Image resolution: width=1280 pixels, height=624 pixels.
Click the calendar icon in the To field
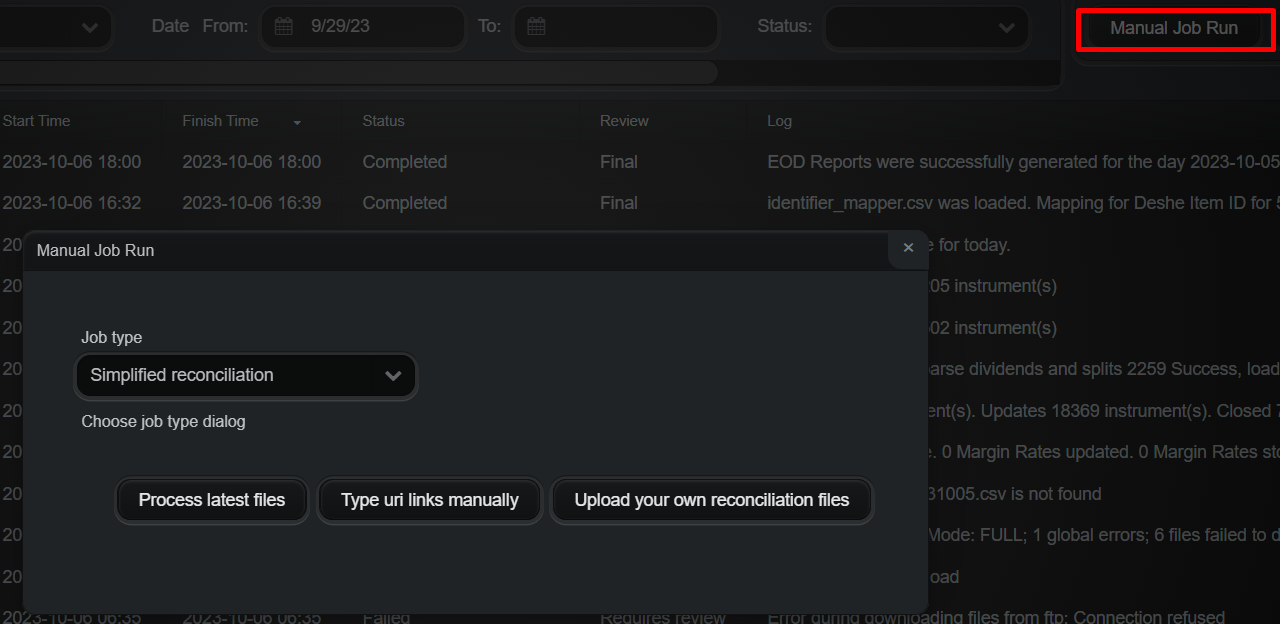536,27
